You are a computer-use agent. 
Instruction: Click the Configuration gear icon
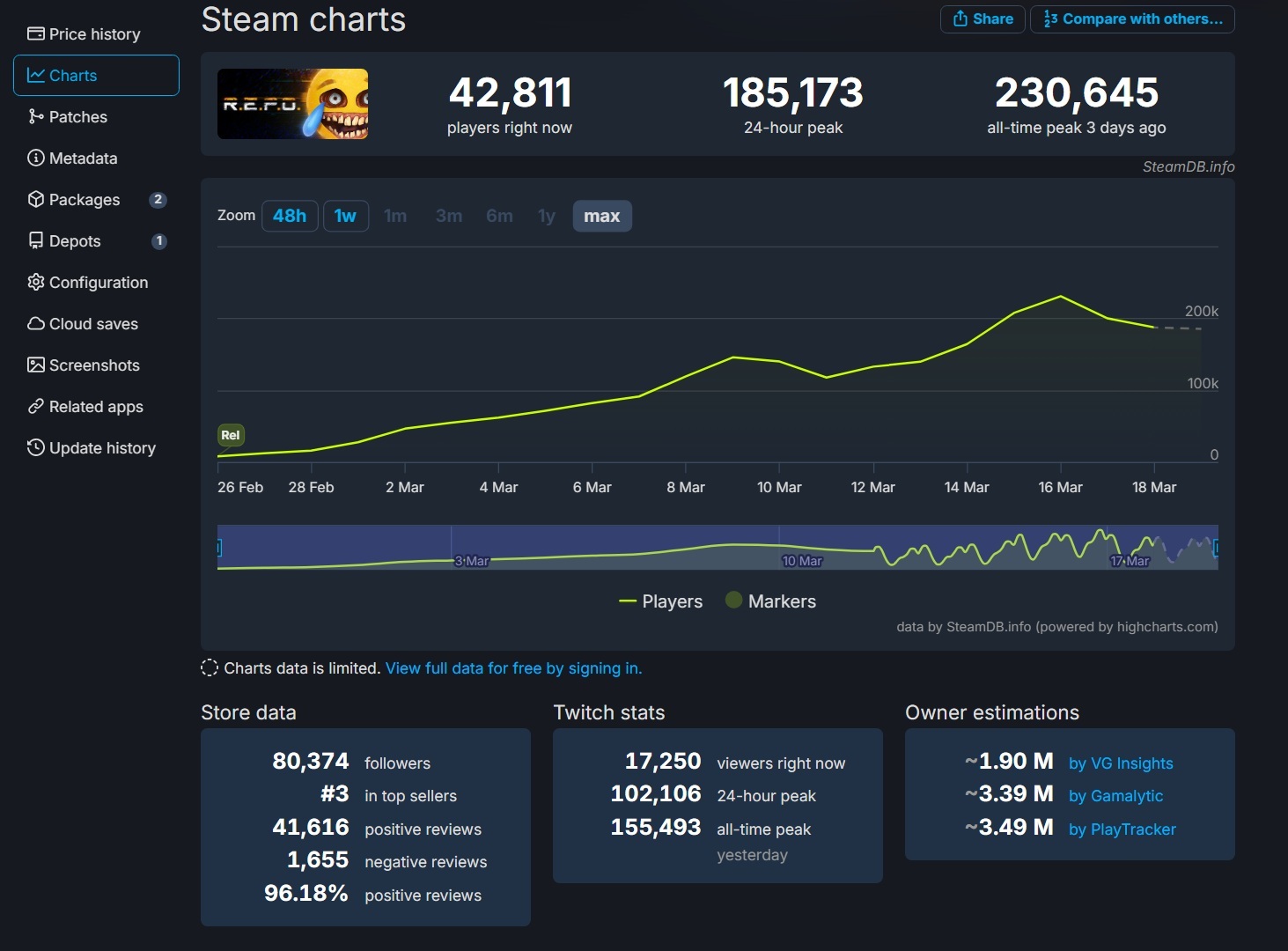pos(35,283)
